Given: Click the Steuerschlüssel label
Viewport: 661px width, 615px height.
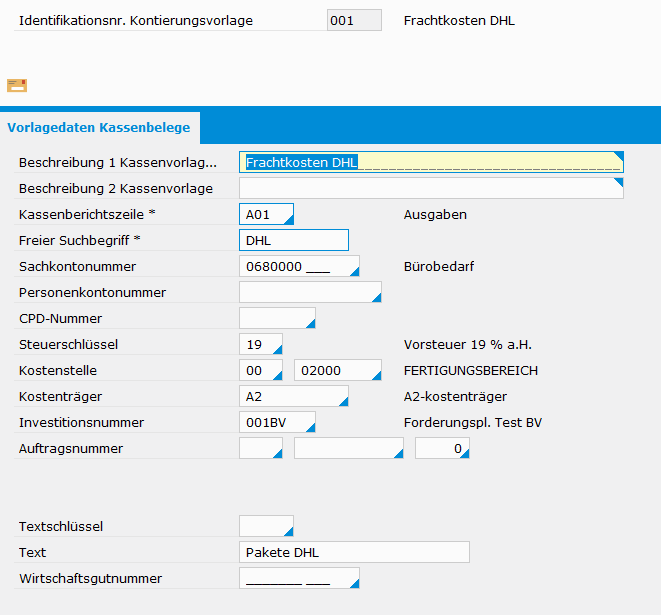Looking at the screenshot, I should [x=68, y=344].
